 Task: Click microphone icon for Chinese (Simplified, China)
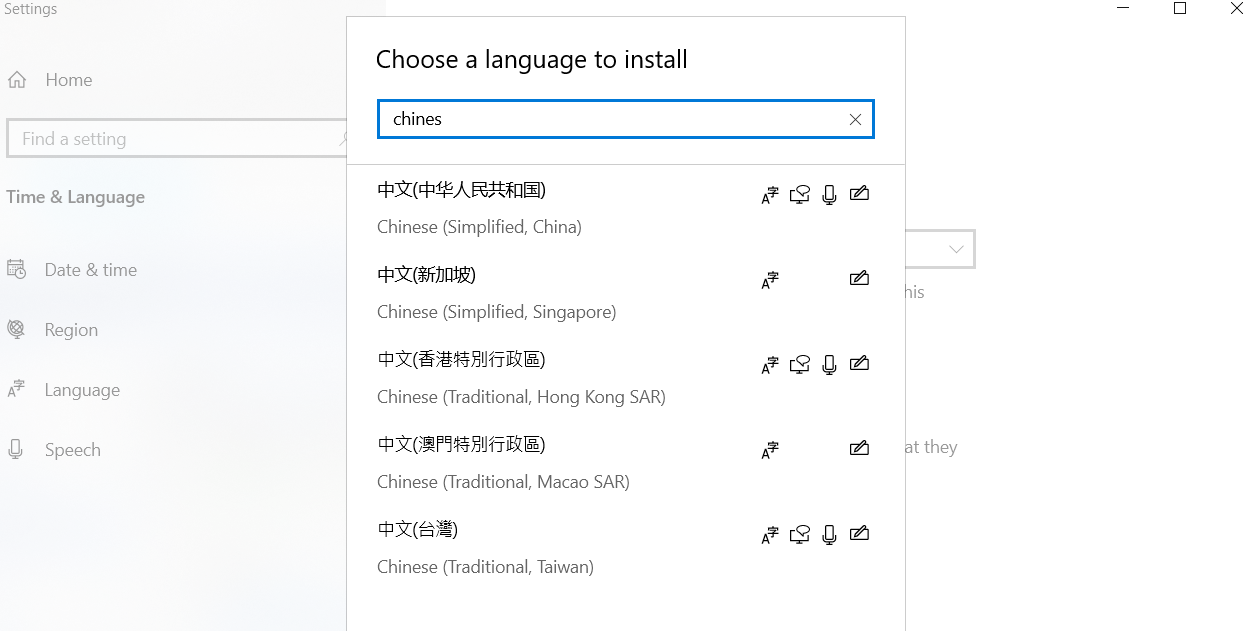[829, 195]
